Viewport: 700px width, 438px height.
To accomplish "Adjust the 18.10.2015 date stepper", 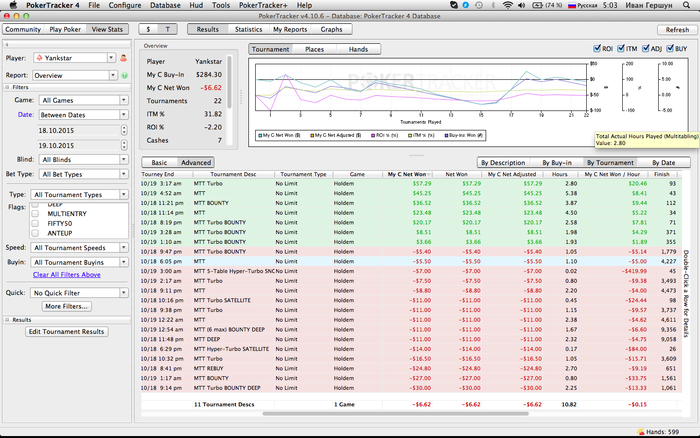I will click(x=124, y=130).
